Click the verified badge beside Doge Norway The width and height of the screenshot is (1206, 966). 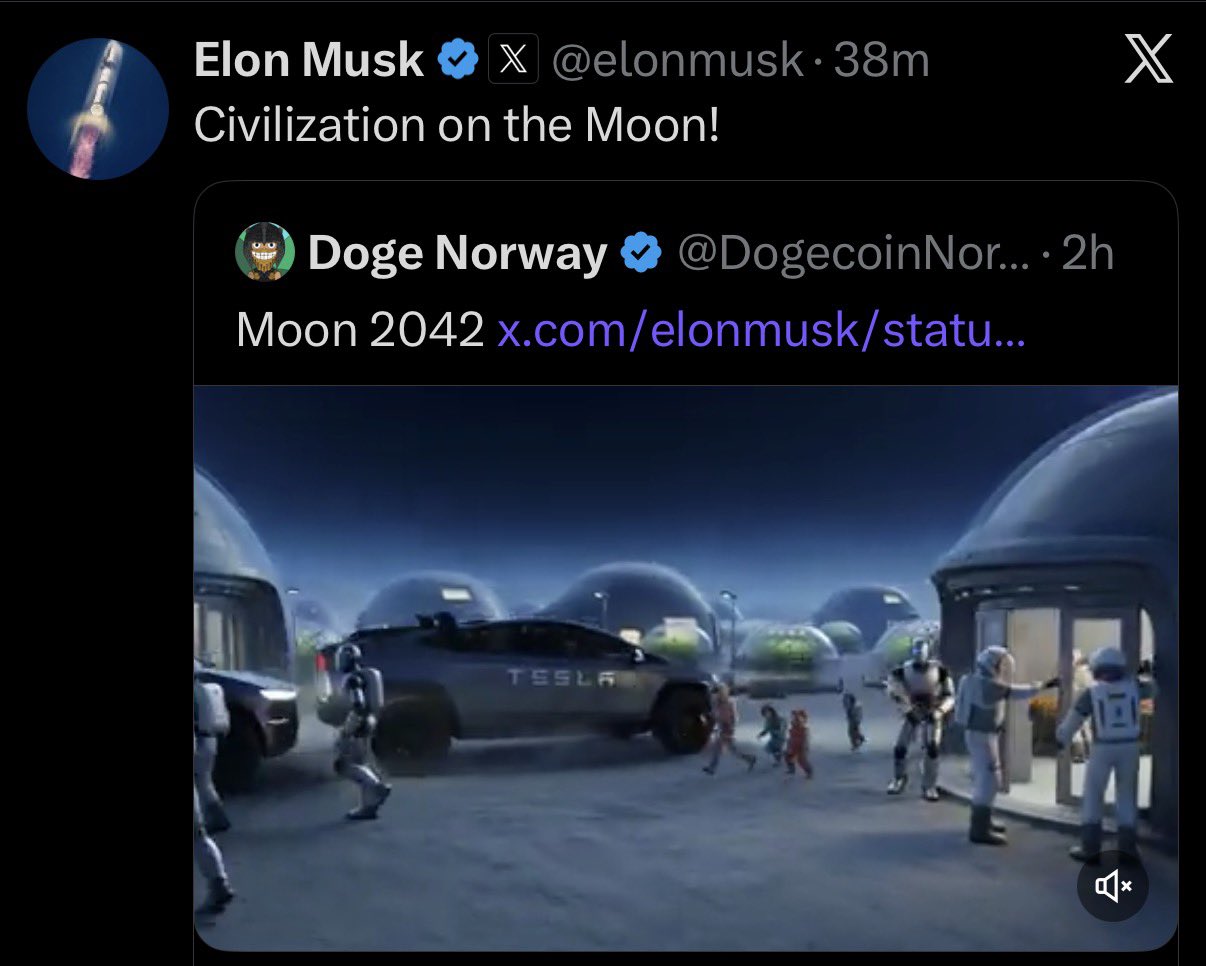(641, 254)
